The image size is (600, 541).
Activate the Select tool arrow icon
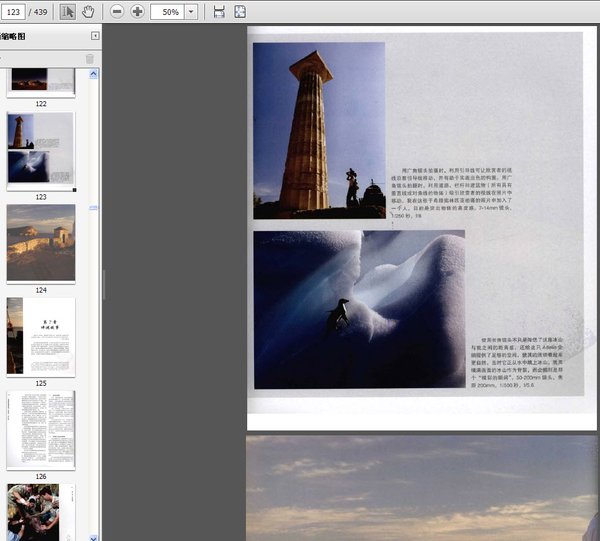tap(68, 11)
